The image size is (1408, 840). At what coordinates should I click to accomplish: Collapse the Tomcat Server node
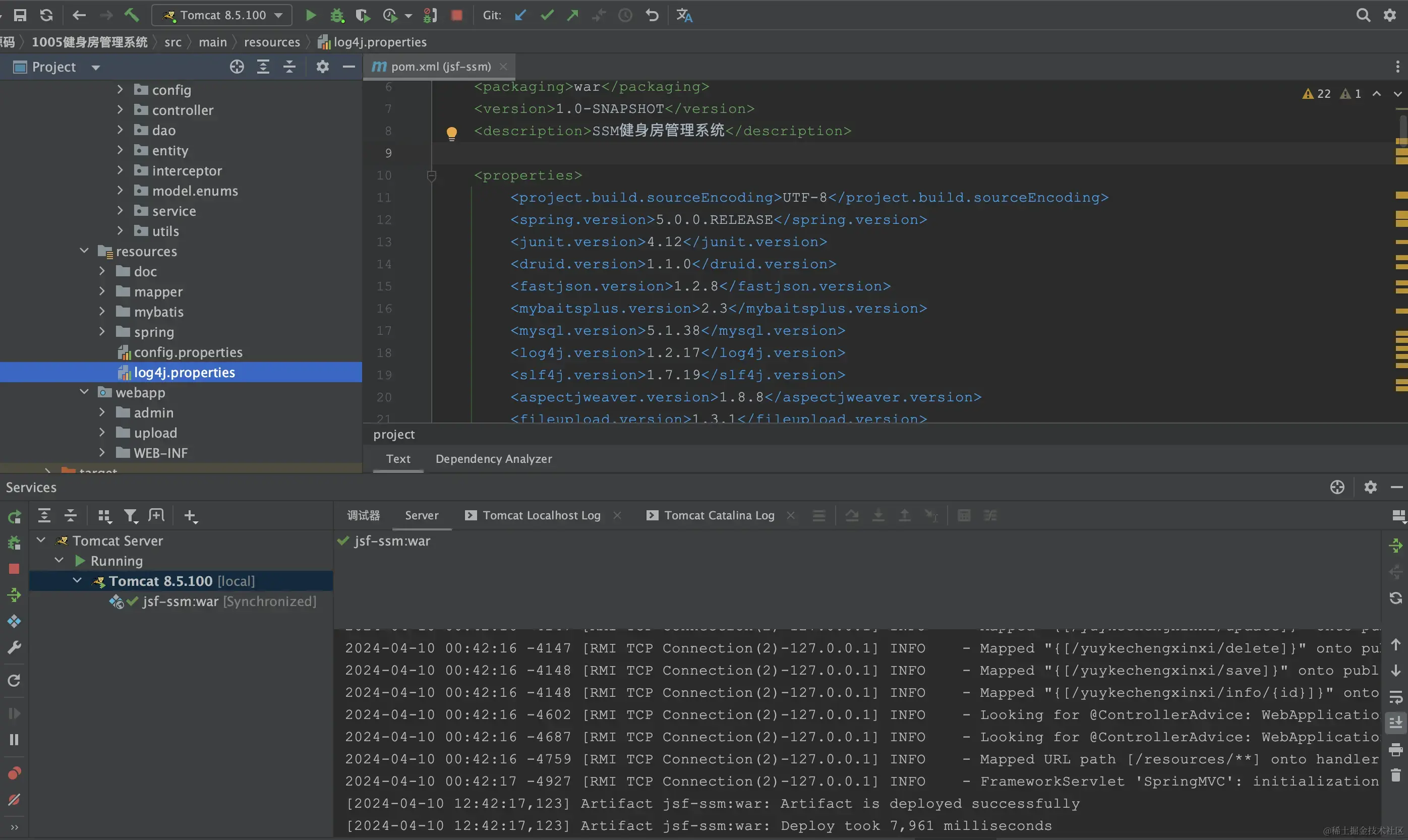[41, 540]
